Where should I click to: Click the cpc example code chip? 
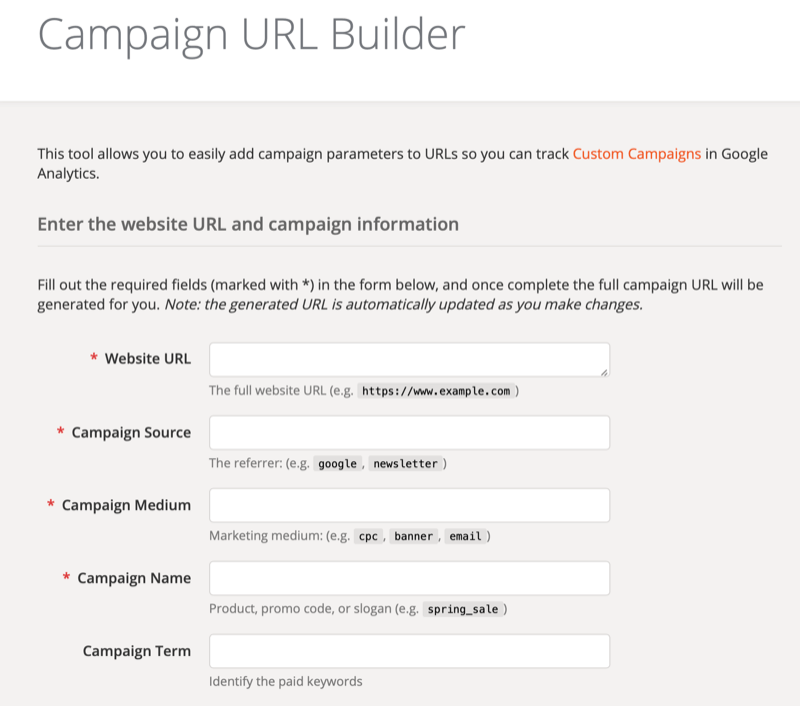coord(368,536)
